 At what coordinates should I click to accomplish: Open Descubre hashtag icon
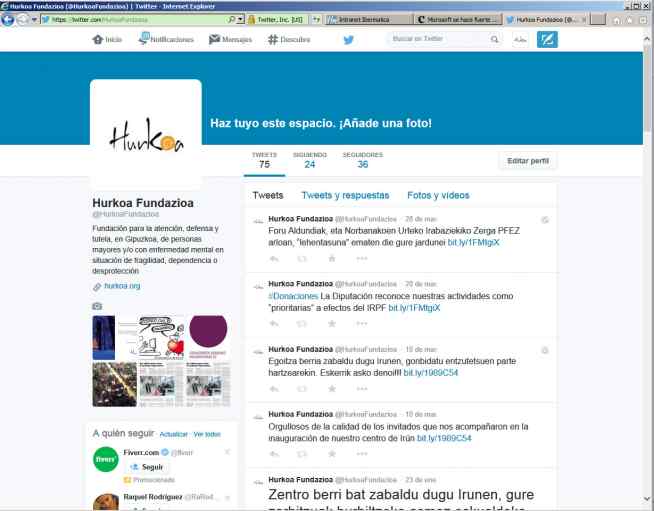pos(273,40)
